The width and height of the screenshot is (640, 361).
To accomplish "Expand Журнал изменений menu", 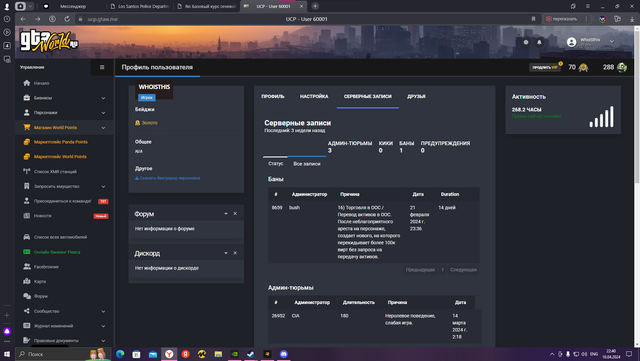I will [64, 326].
